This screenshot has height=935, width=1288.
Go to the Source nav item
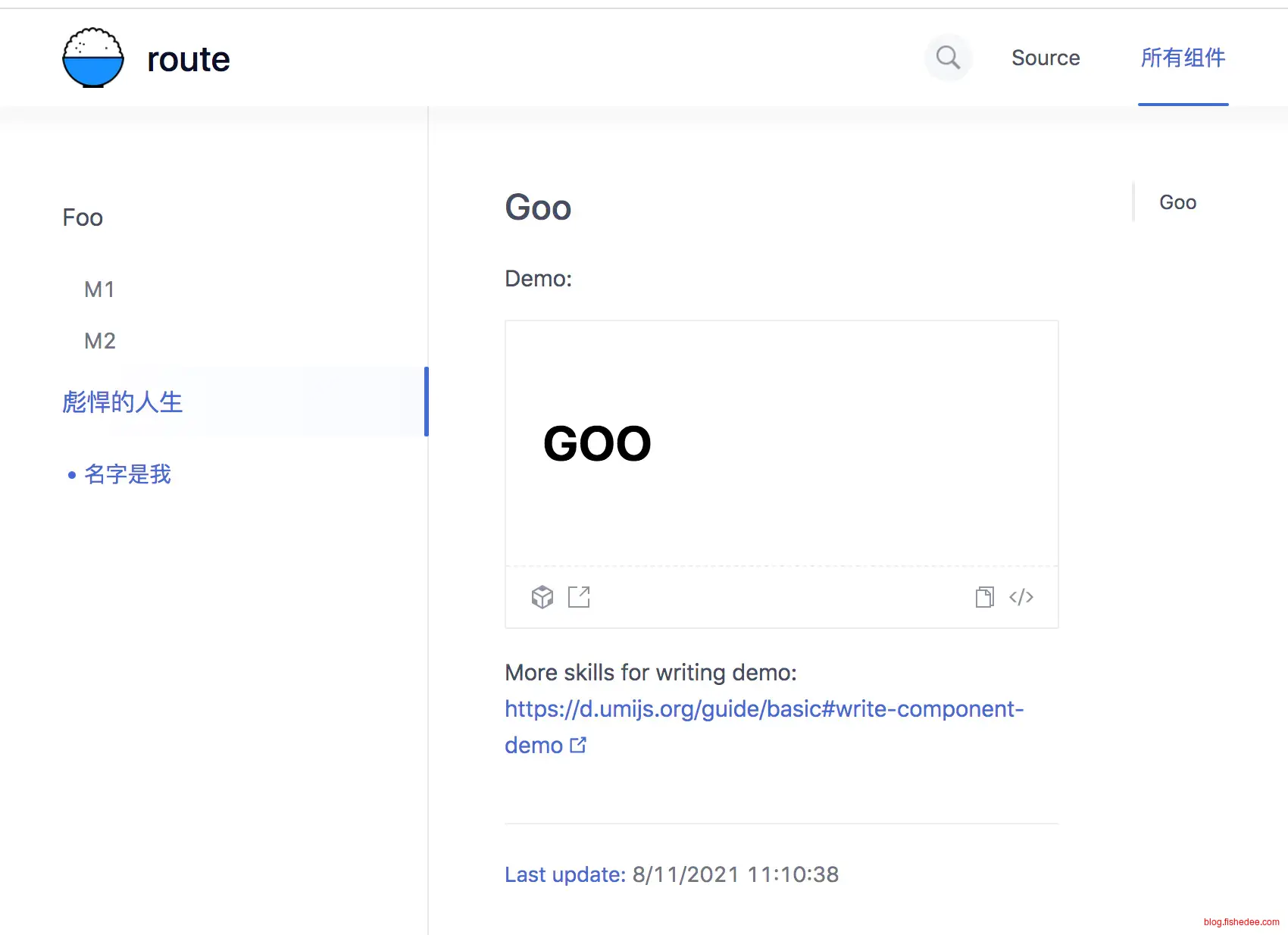[x=1046, y=58]
